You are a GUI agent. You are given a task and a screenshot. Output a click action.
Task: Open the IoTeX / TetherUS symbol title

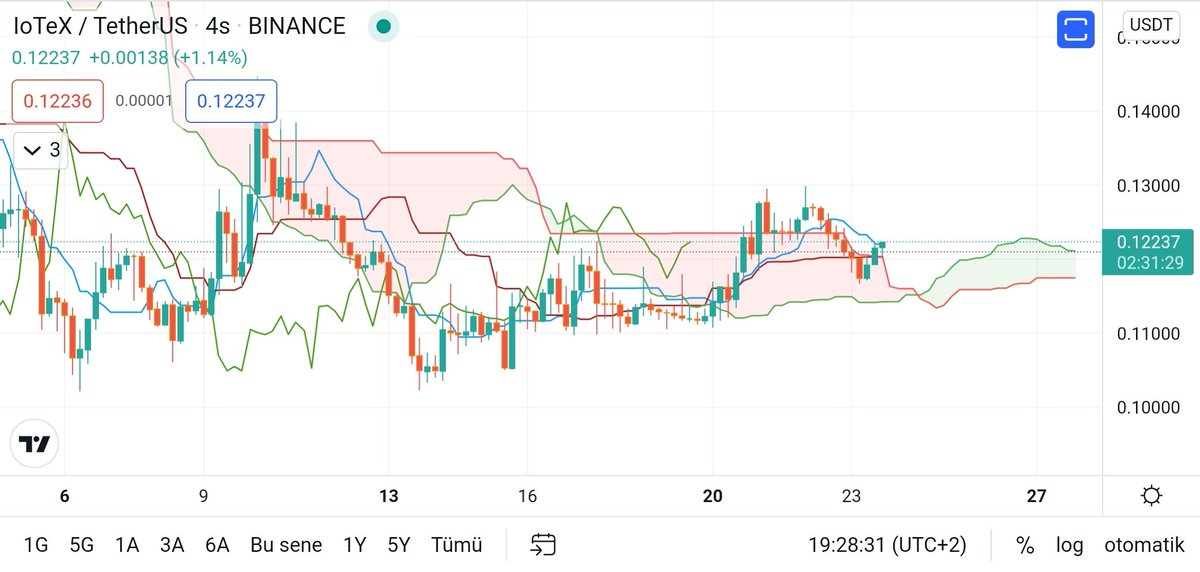[x=100, y=26]
